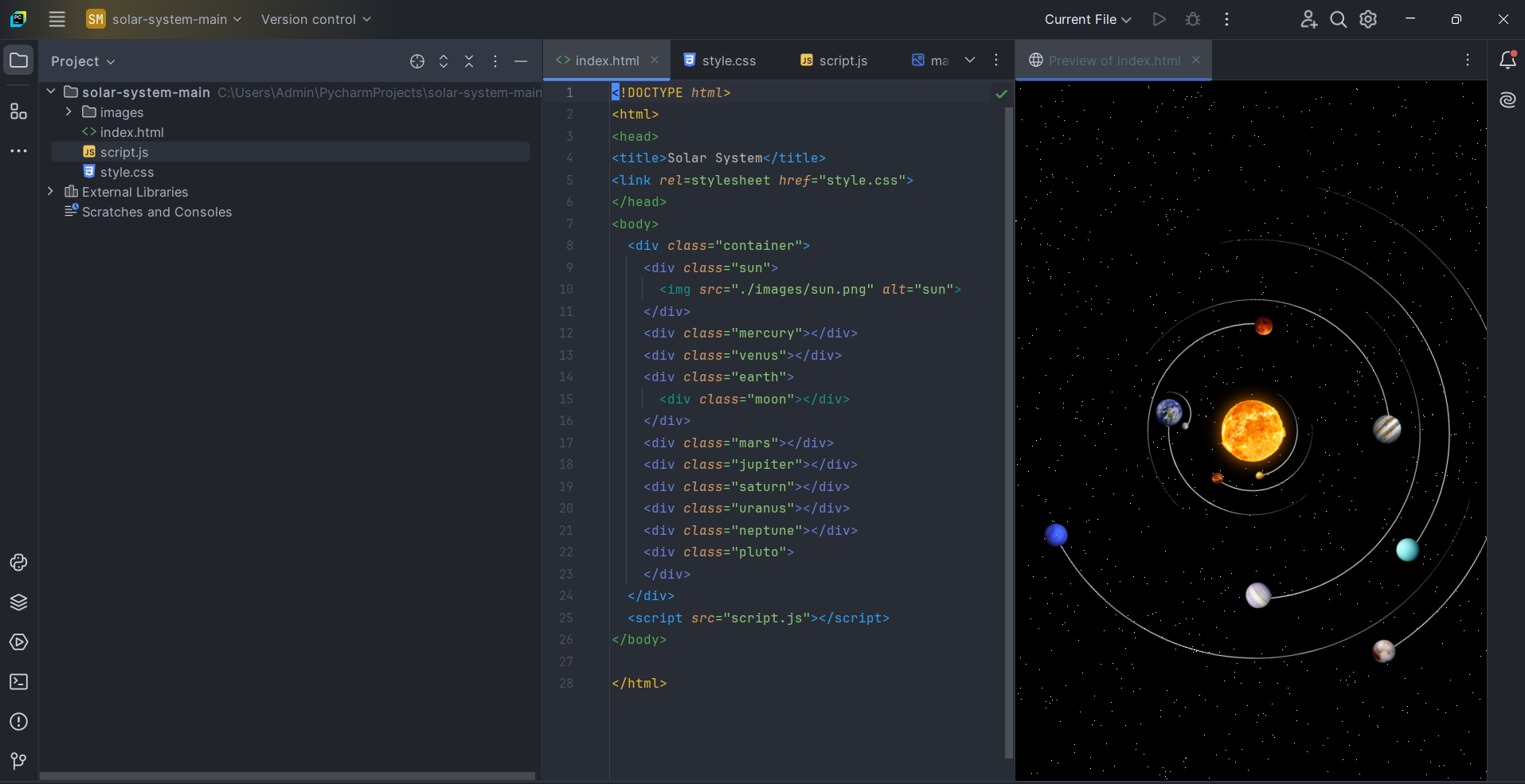
Task: Click Jupiter planet in preview
Action: coord(1387,429)
